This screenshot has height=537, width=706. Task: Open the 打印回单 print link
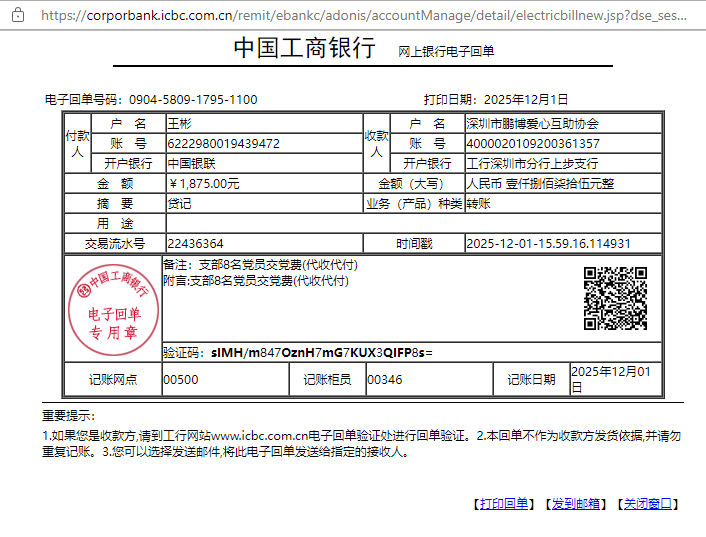point(504,504)
